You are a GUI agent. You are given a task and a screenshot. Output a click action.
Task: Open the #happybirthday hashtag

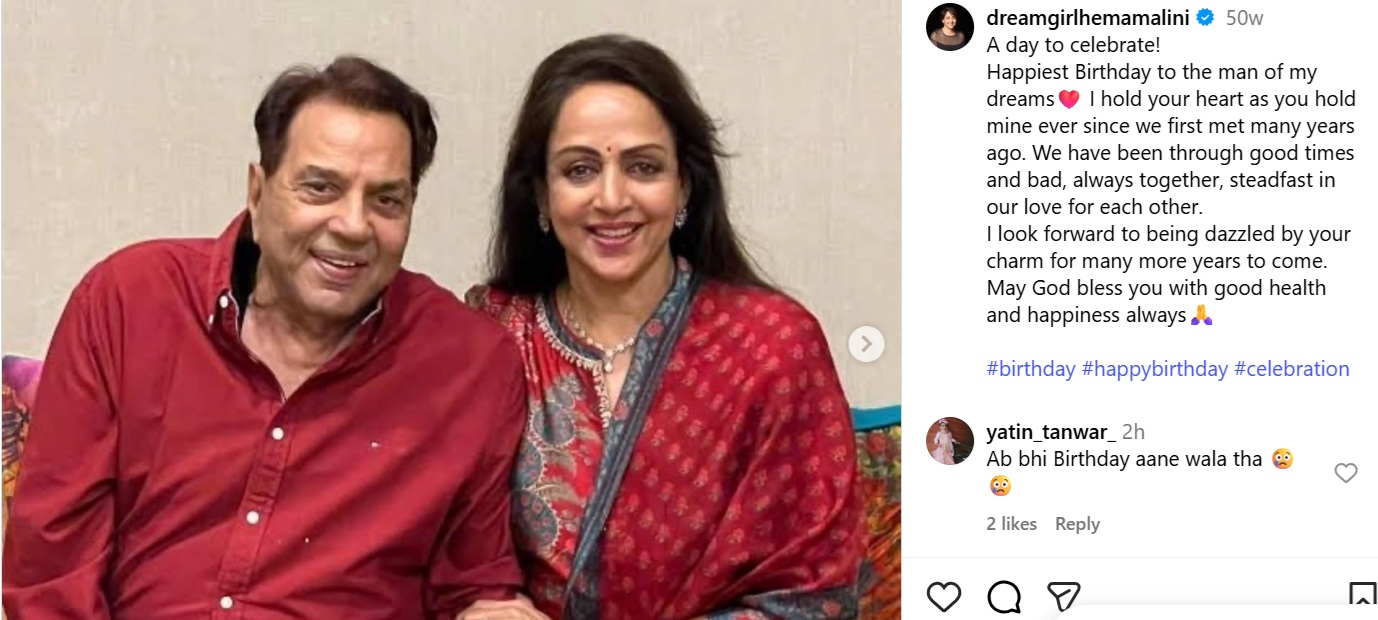[1154, 369]
